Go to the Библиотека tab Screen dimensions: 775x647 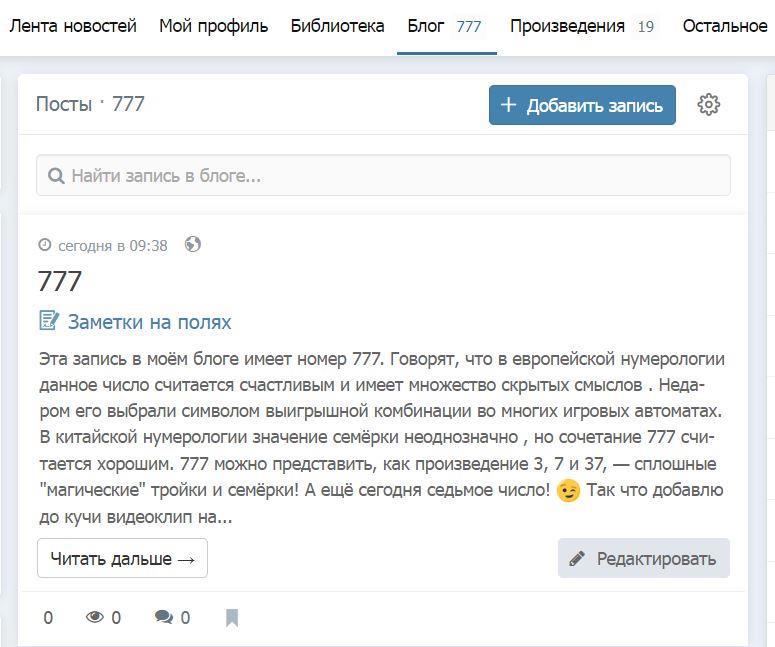click(337, 26)
